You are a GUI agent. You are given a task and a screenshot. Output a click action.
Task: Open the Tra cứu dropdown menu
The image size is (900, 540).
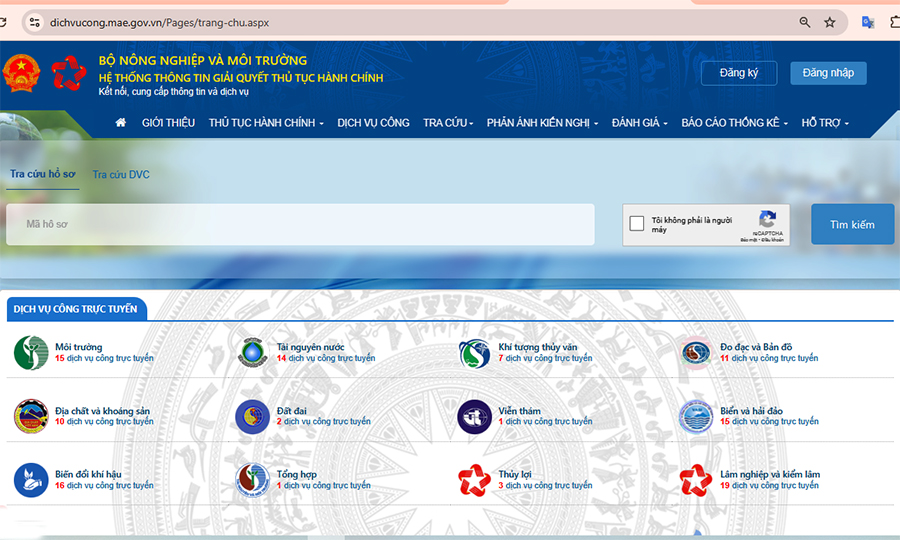(447, 123)
